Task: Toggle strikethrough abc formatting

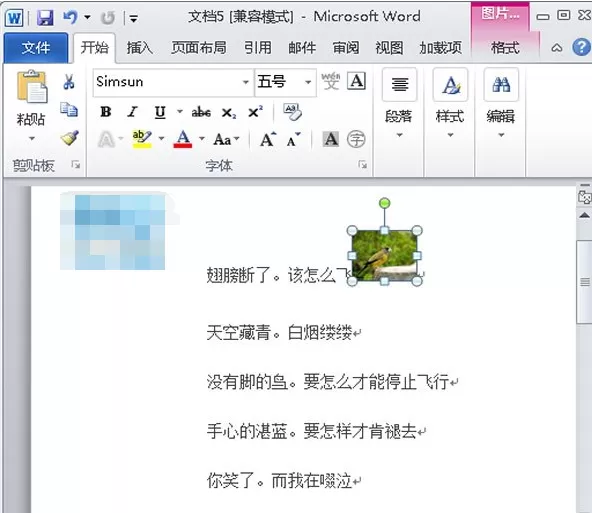Action: click(x=201, y=112)
